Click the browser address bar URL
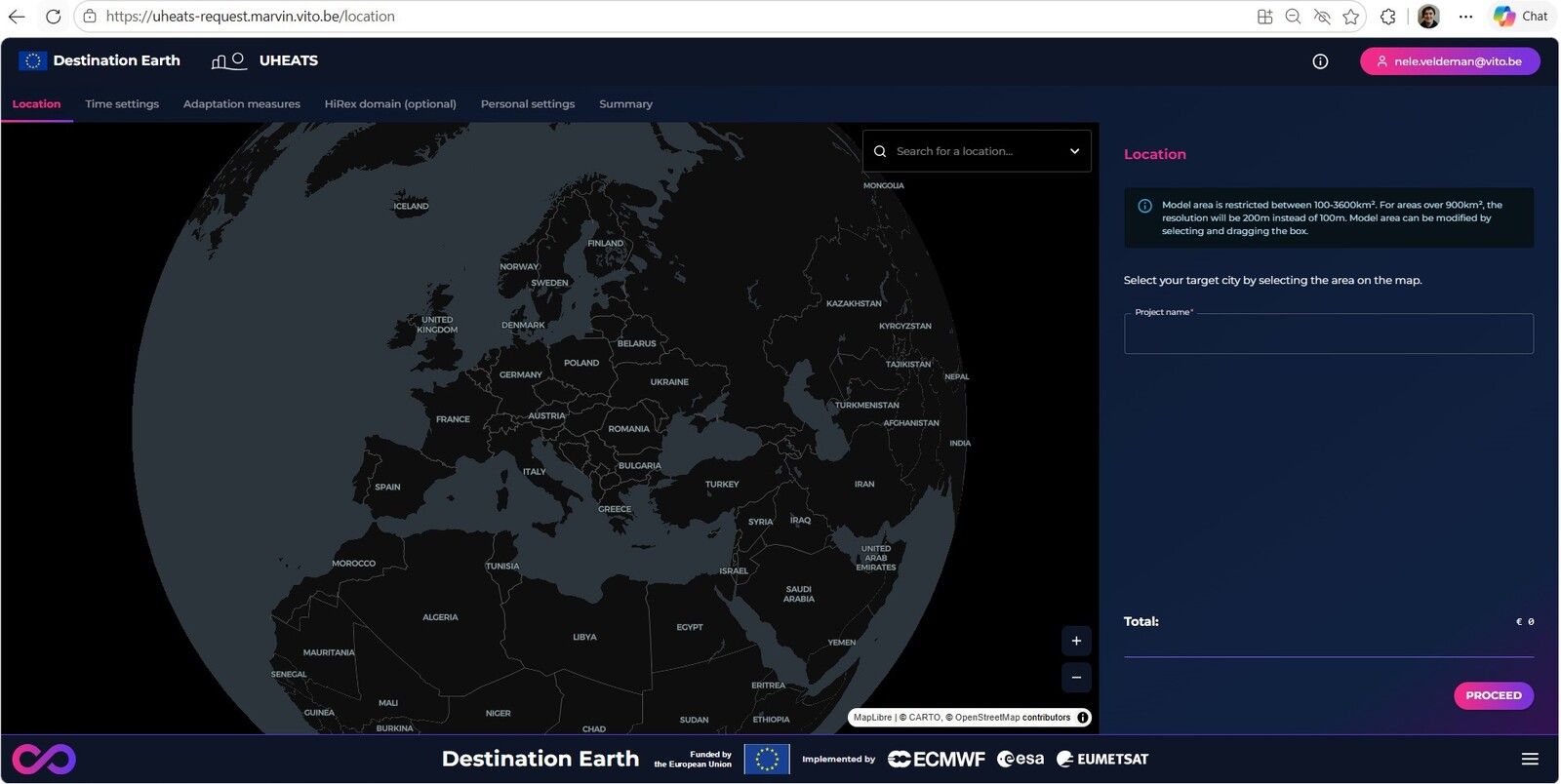1561x784 pixels. click(251, 17)
